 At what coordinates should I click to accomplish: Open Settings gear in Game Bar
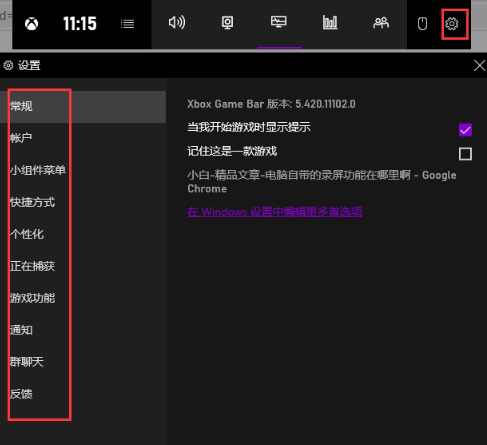(x=452, y=24)
